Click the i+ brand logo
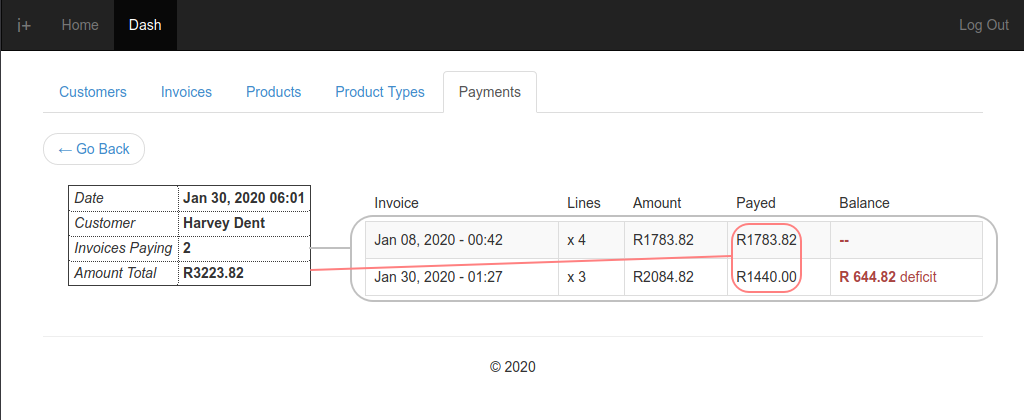Viewport: 1024px width, 420px height. (24, 25)
